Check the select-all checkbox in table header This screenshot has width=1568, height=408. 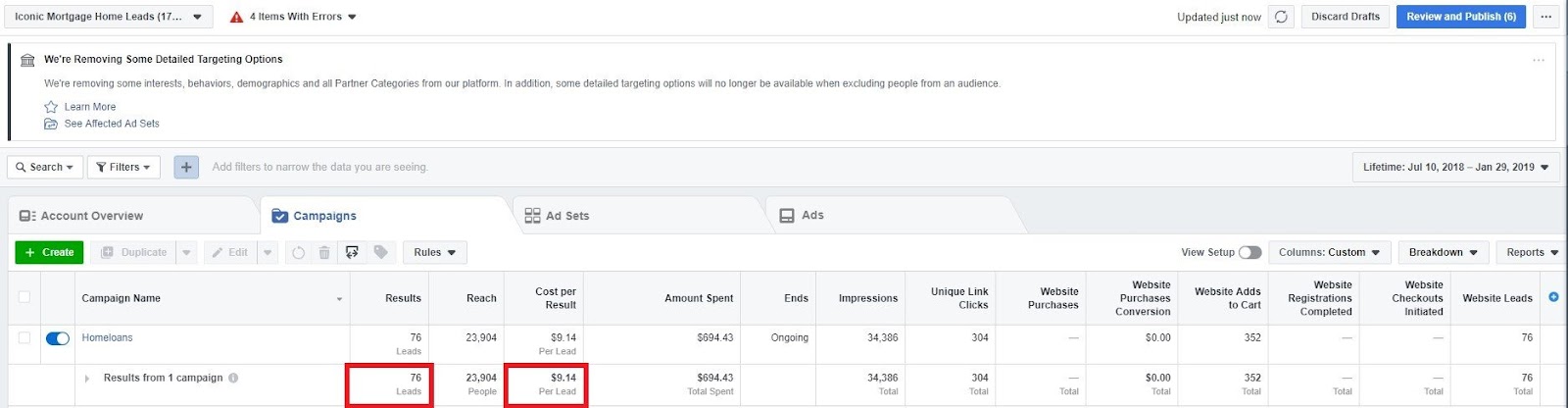coord(24,297)
